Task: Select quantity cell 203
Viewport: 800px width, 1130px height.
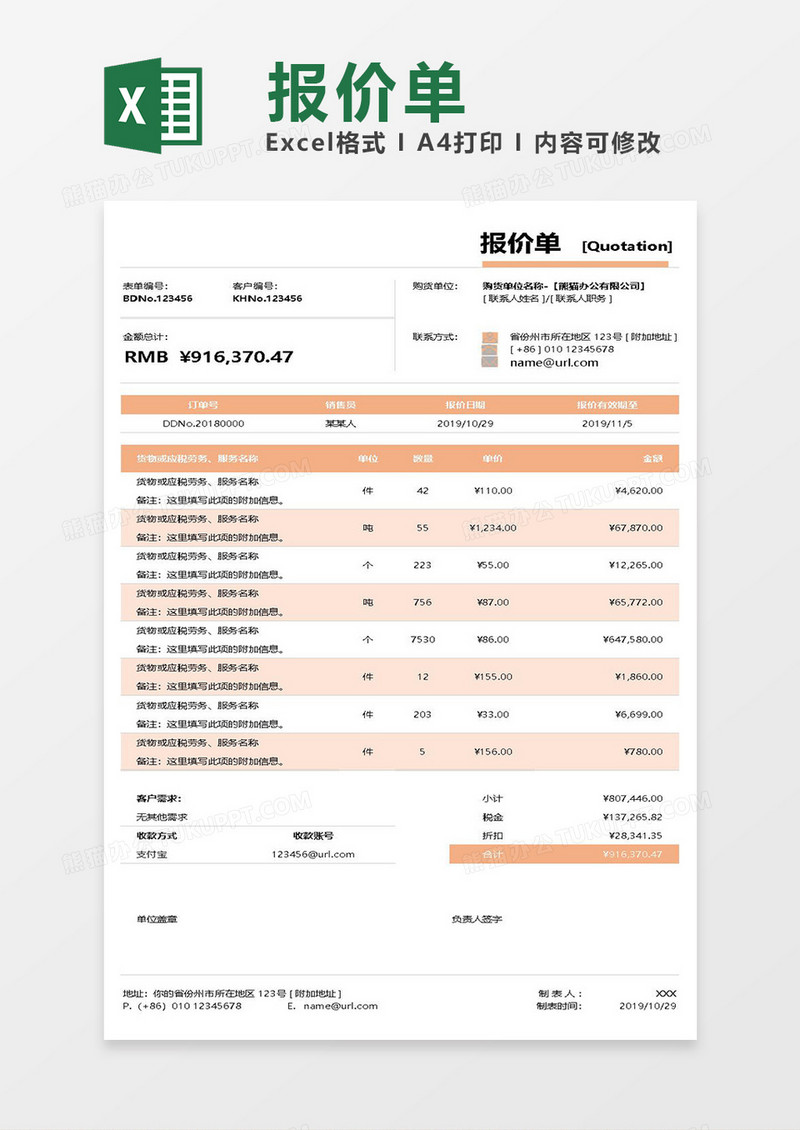Action: coord(422,715)
